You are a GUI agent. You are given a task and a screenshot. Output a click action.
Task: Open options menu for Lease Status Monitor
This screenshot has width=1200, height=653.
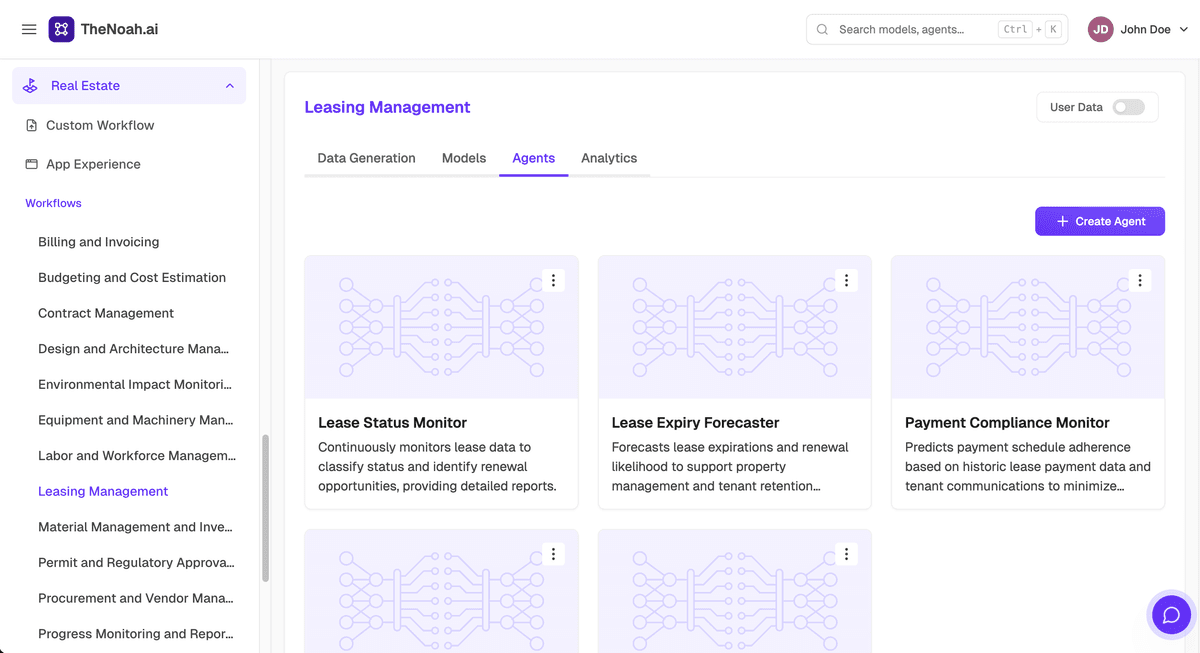tap(553, 281)
